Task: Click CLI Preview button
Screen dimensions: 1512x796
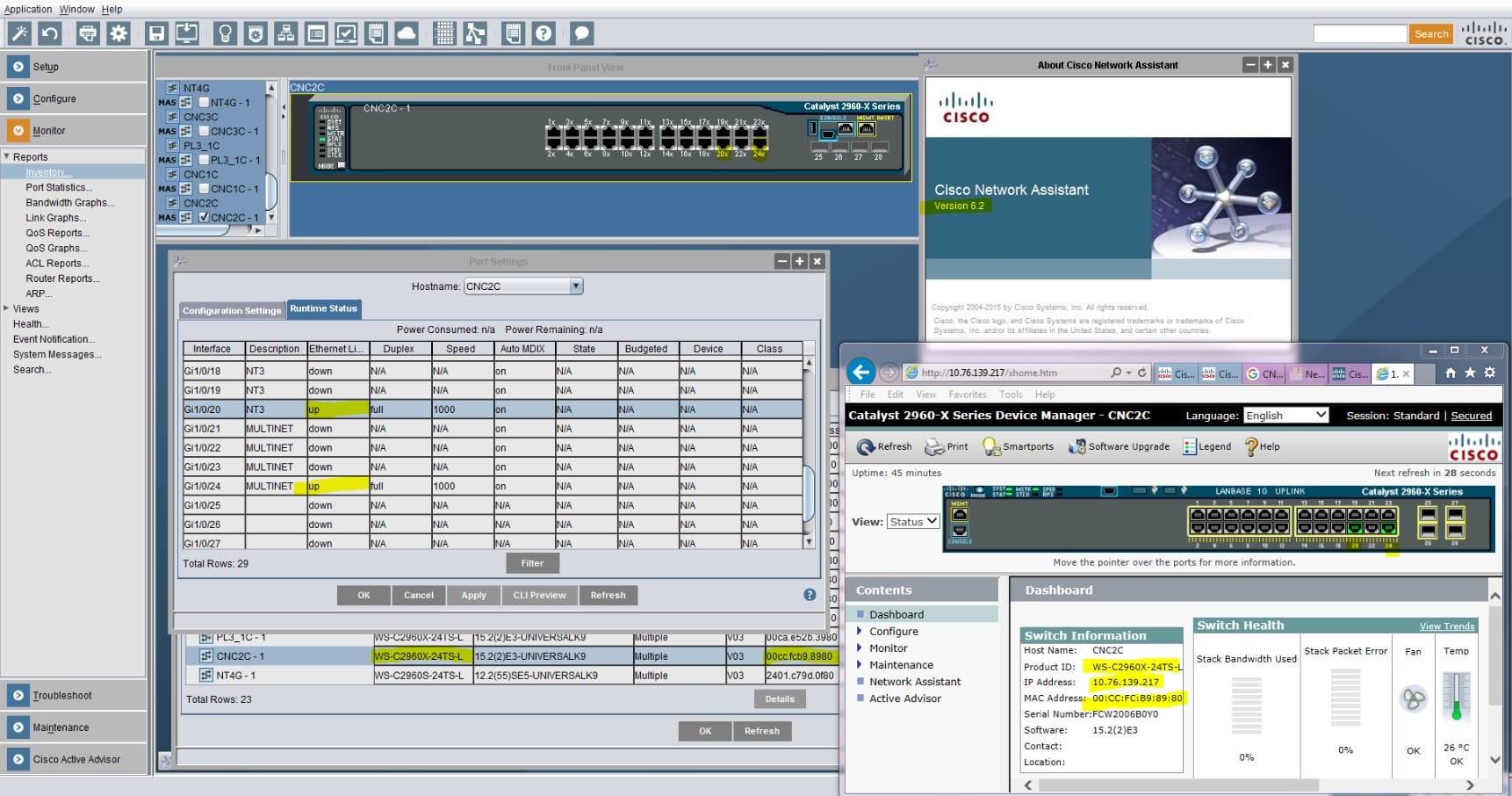Action: (x=539, y=595)
